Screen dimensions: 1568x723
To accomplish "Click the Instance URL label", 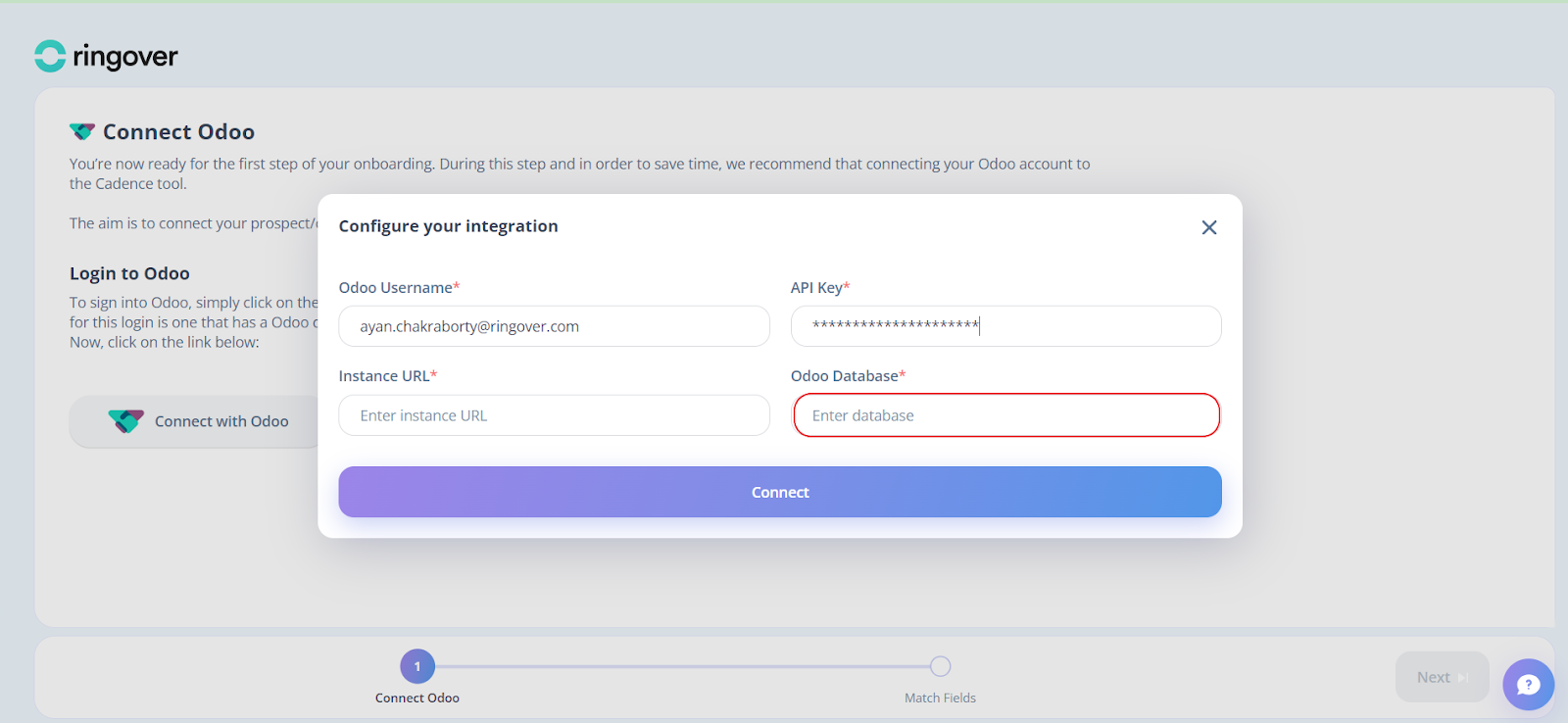I will tap(388, 375).
